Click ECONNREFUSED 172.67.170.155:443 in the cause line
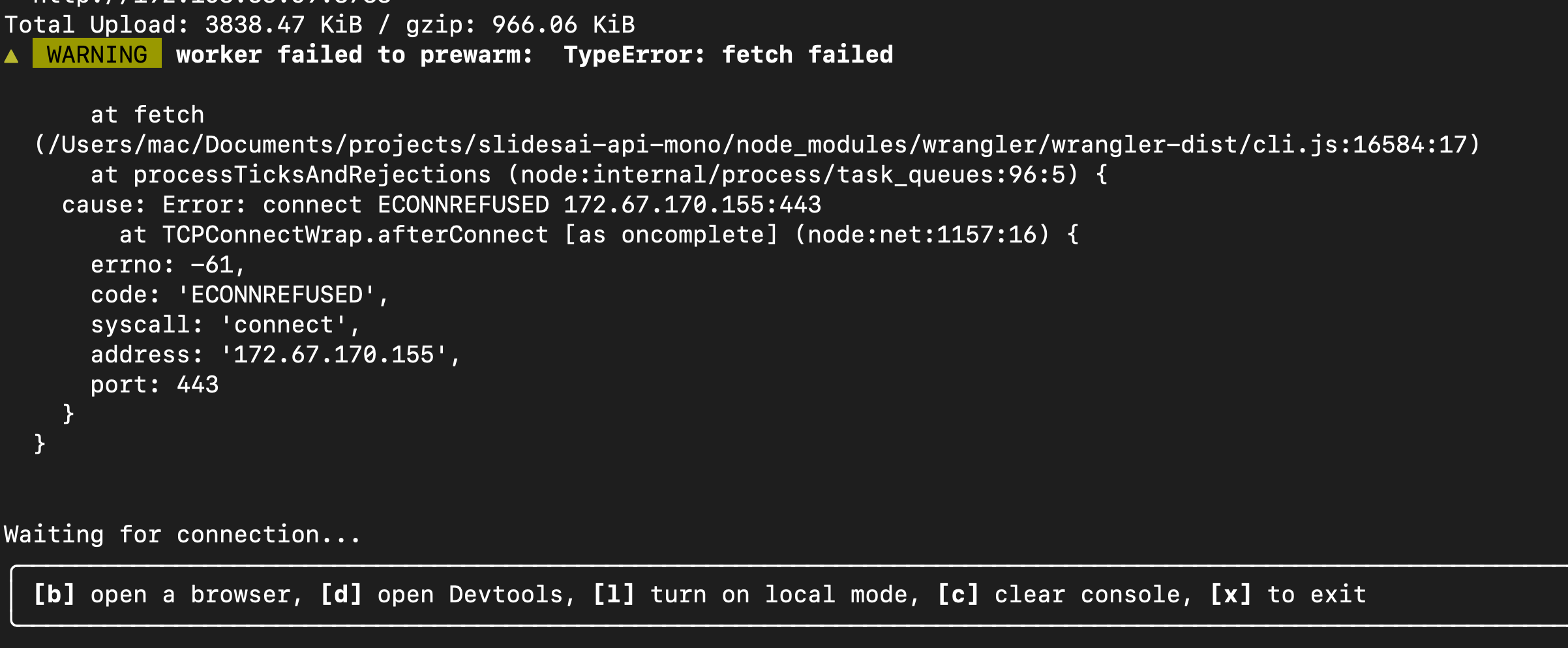The image size is (1568, 648). coord(599,205)
